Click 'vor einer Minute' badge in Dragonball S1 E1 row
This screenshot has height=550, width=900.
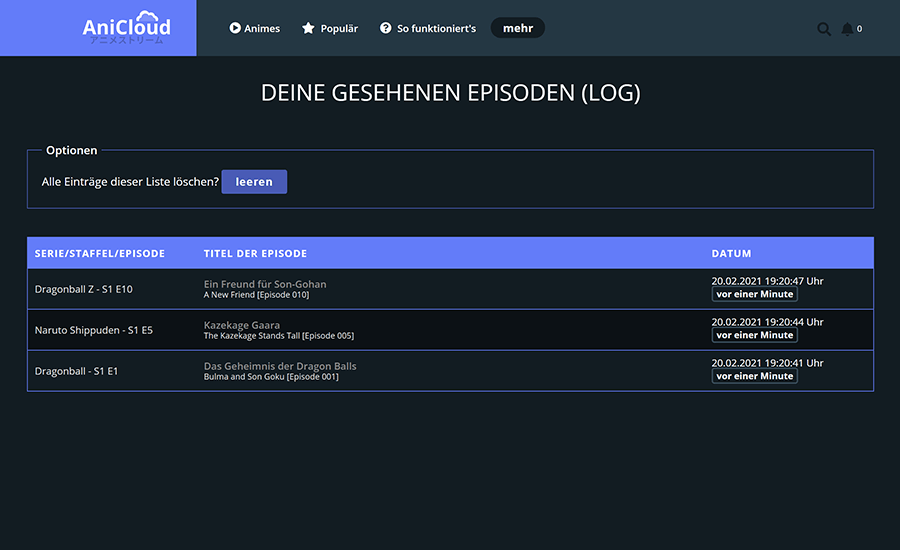coord(755,376)
